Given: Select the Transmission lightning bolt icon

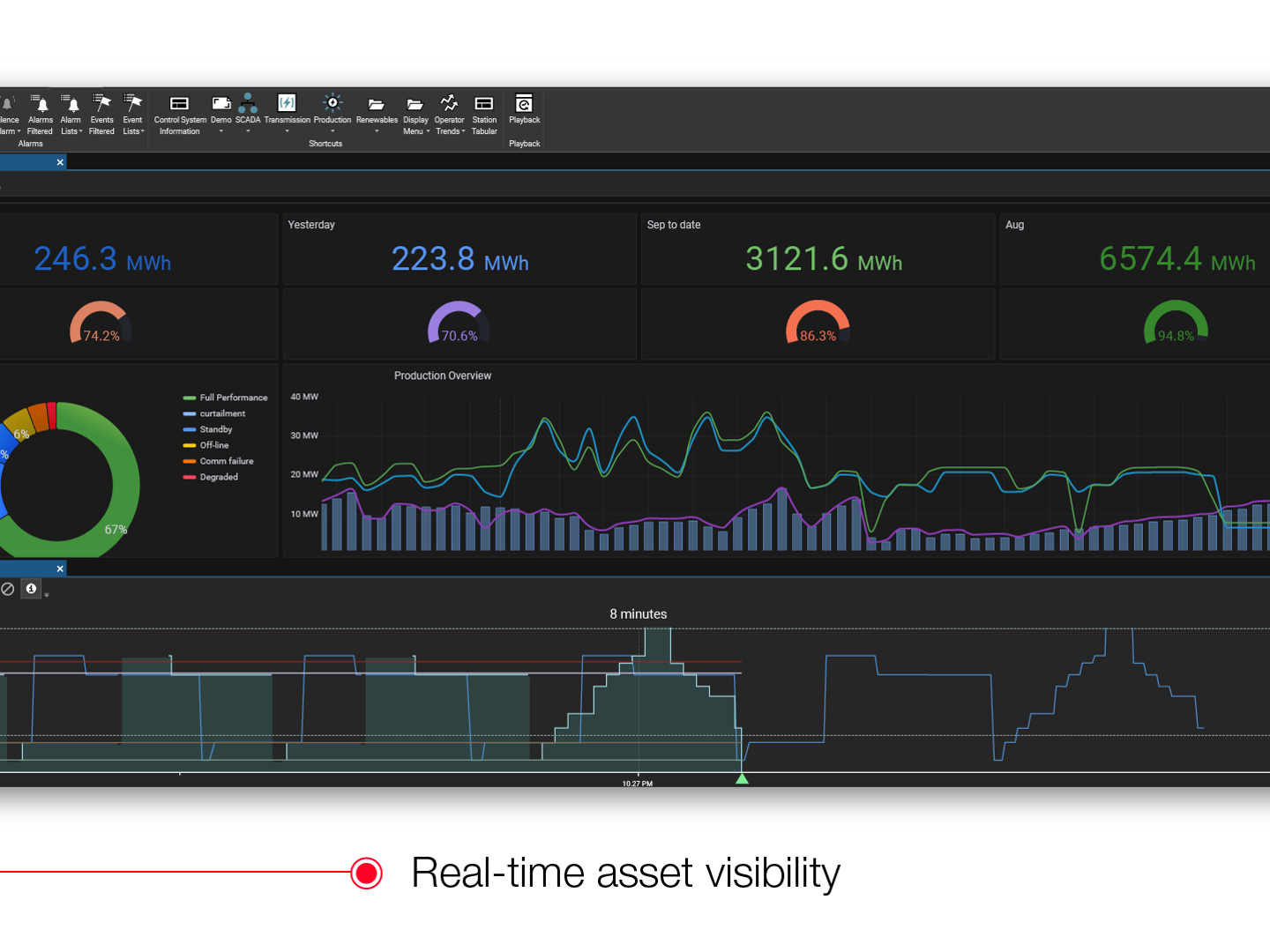Looking at the screenshot, I should [x=287, y=101].
